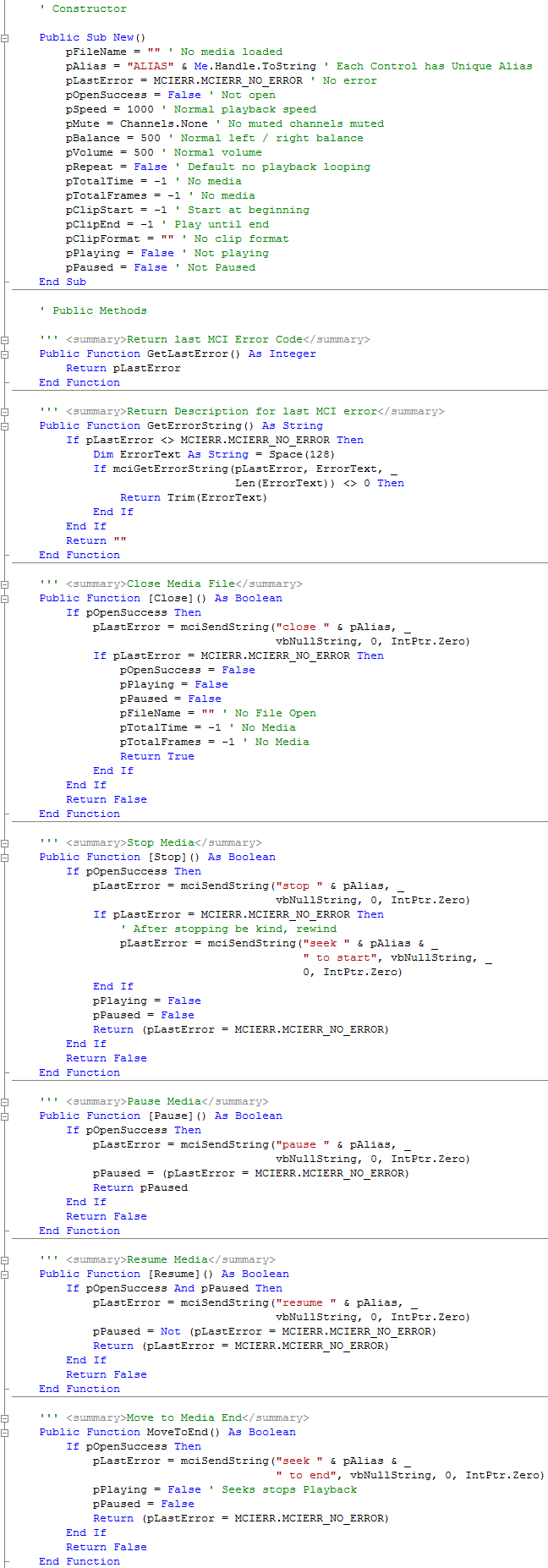The height and width of the screenshot is (1568, 548).
Task: Click the pRepeat = False line
Action: (218, 167)
